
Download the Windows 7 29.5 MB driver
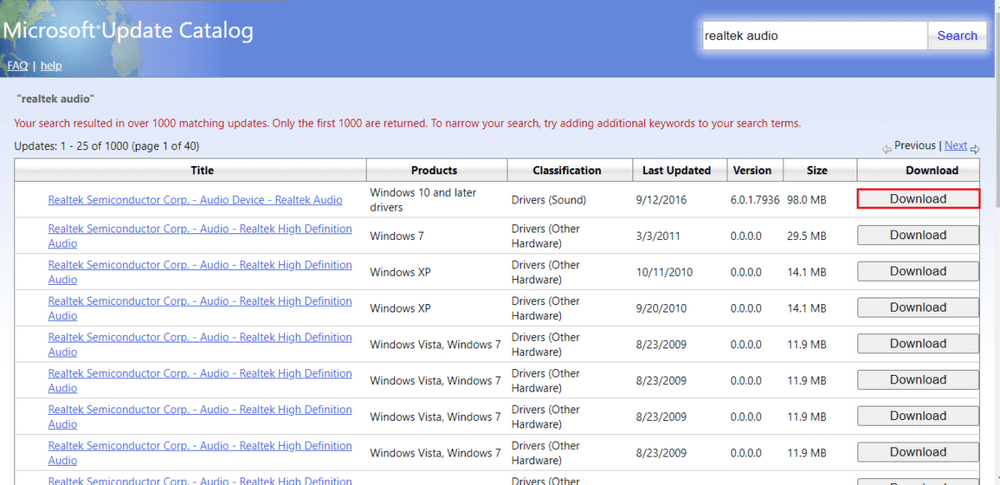tap(917, 235)
